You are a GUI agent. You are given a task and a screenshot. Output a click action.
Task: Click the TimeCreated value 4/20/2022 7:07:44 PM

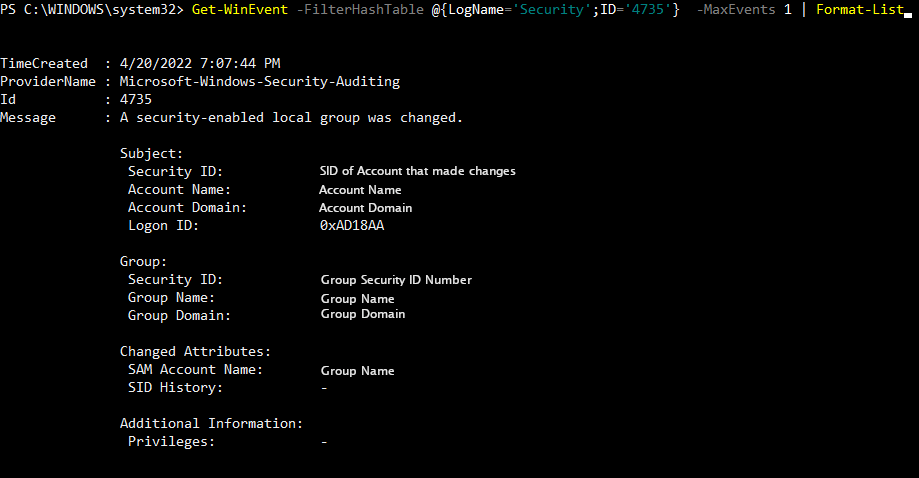(x=200, y=63)
